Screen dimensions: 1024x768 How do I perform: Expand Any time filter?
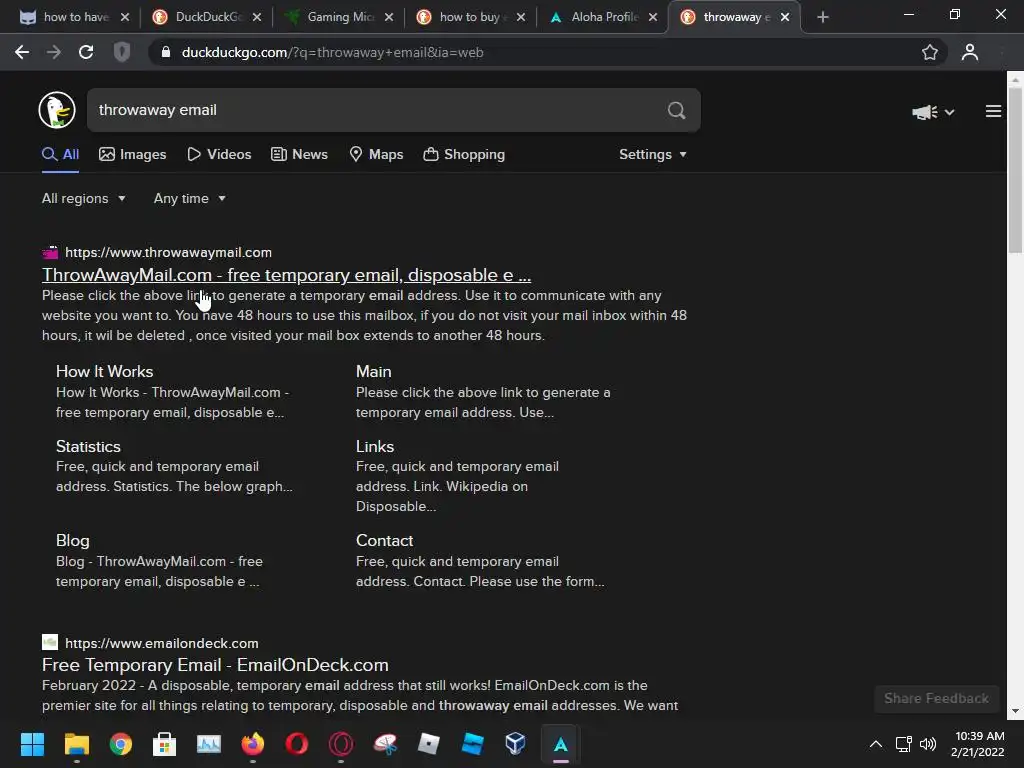189,199
